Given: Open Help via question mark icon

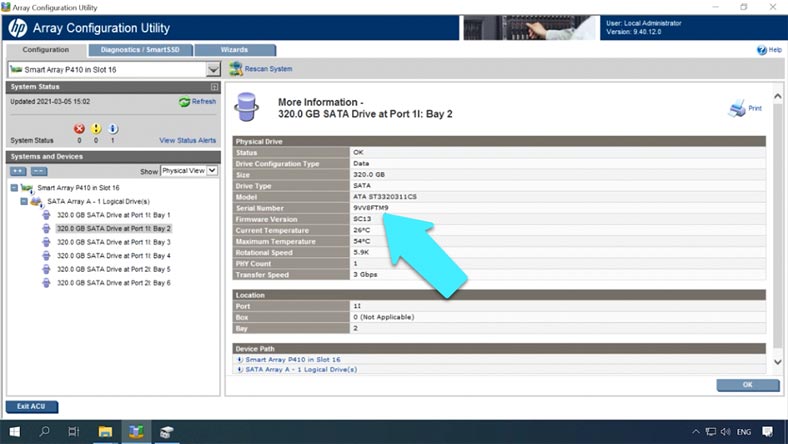Looking at the screenshot, I should pyautogui.click(x=762, y=50).
